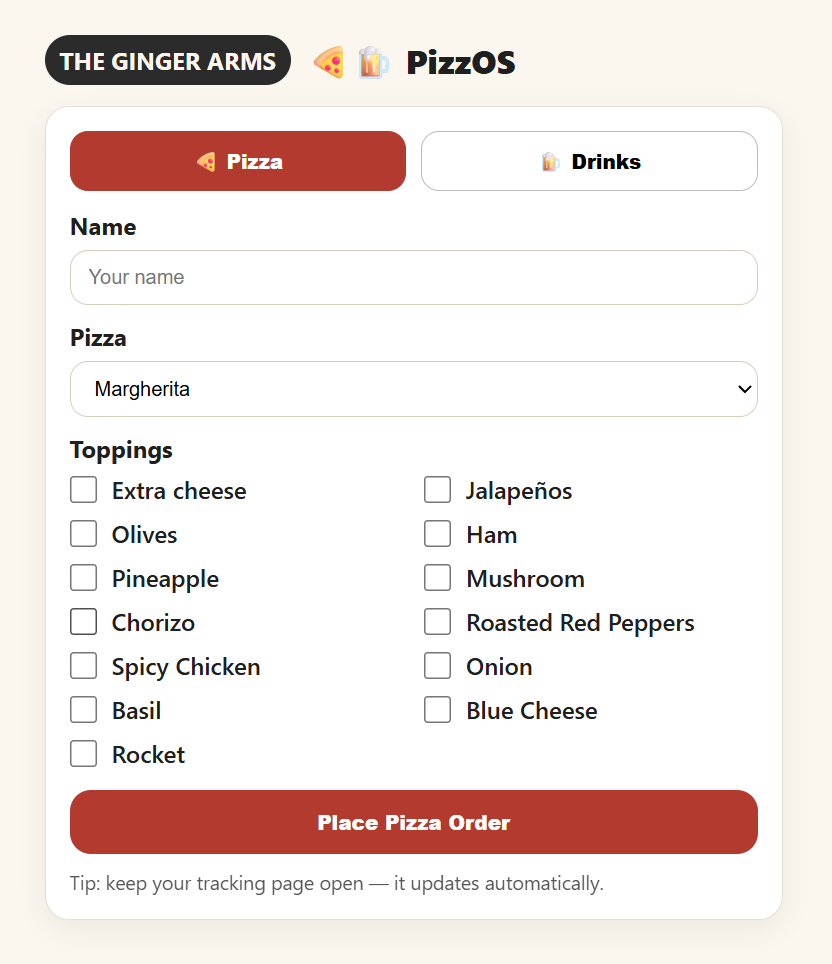Add Pineapple as a topping

[84, 578]
